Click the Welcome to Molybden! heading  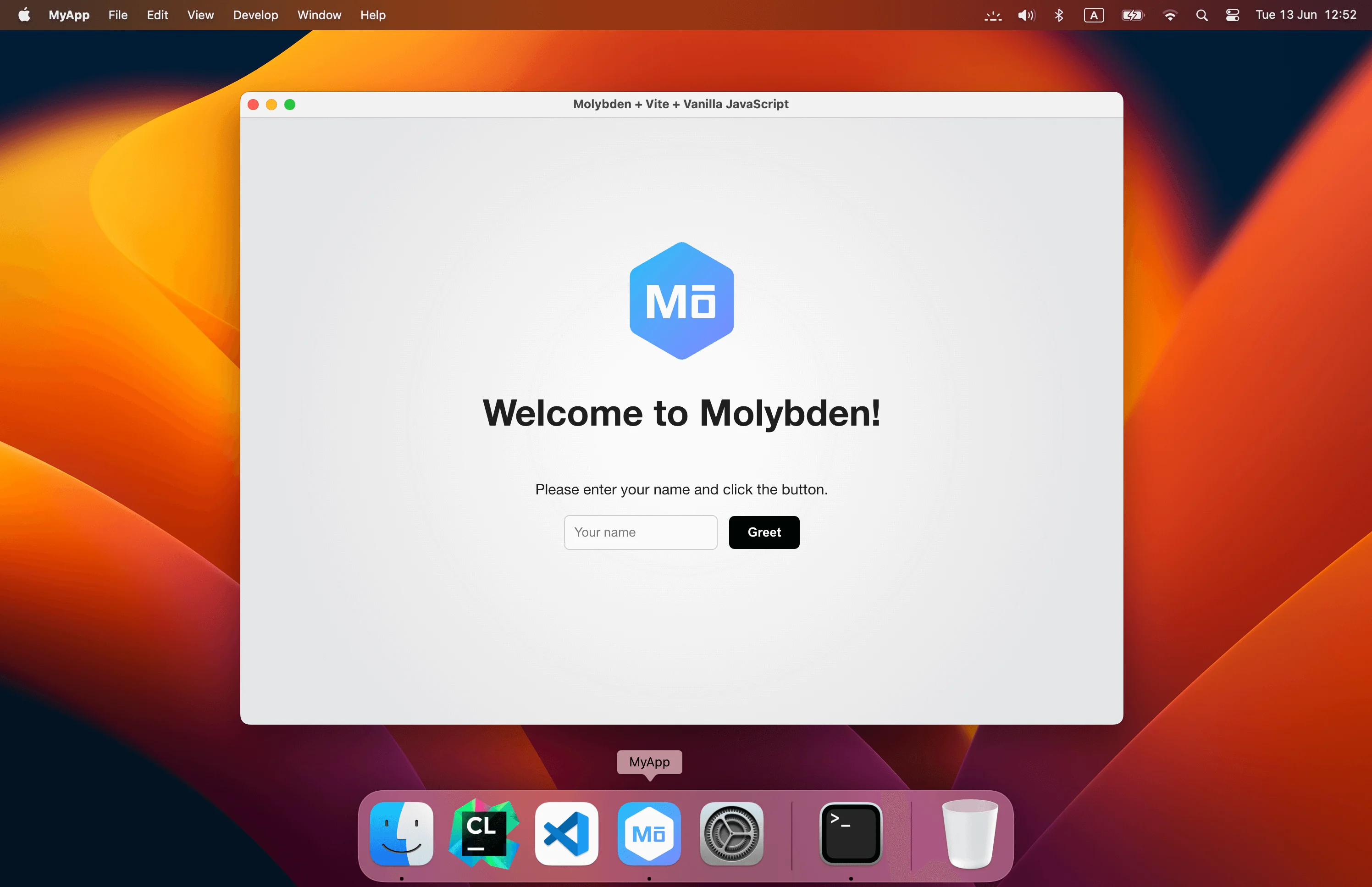point(682,414)
